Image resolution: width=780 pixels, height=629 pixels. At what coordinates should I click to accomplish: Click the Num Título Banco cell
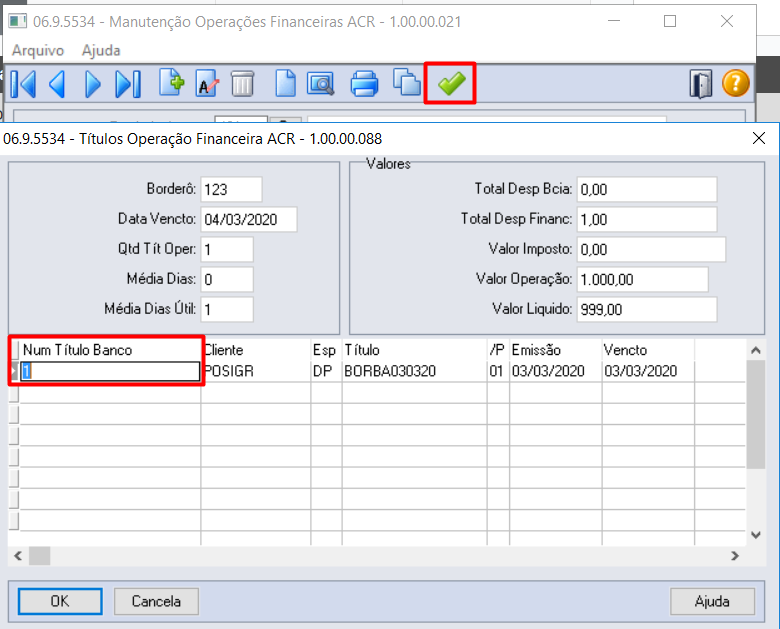110,371
